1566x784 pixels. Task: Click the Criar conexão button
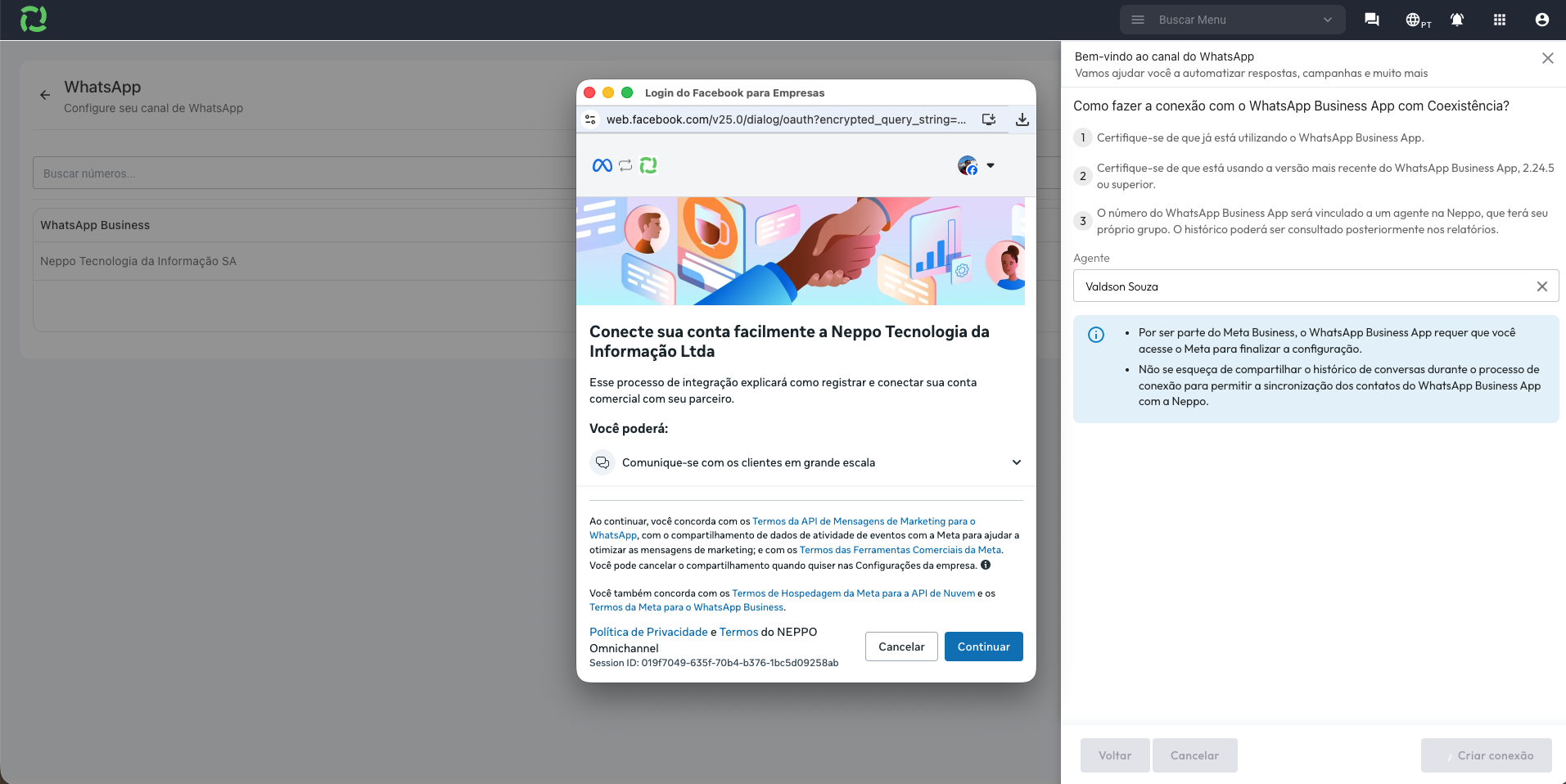tap(1487, 755)
